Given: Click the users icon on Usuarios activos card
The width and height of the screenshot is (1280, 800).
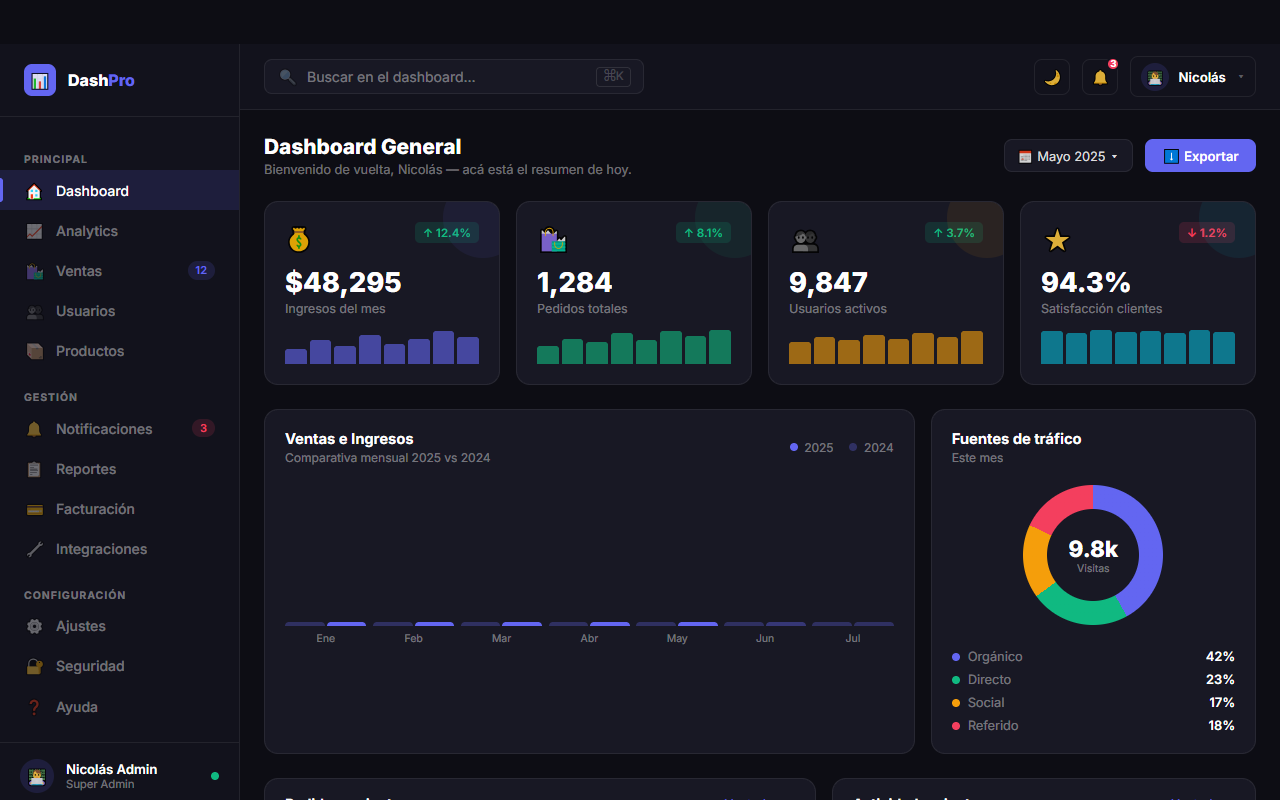Looking at the screenshot, I should click(805, 240).
